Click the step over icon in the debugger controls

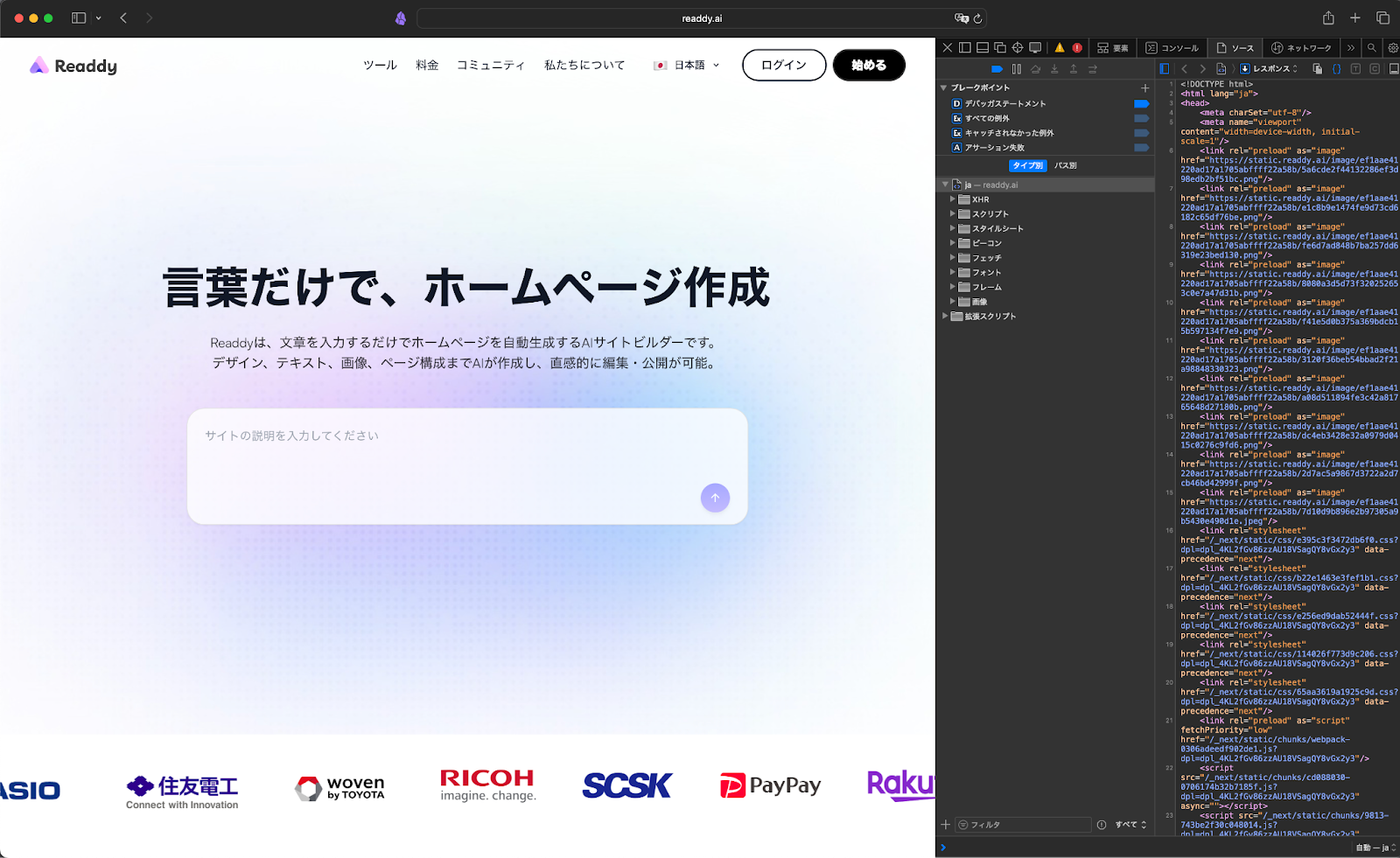(x=1035, y=68)
